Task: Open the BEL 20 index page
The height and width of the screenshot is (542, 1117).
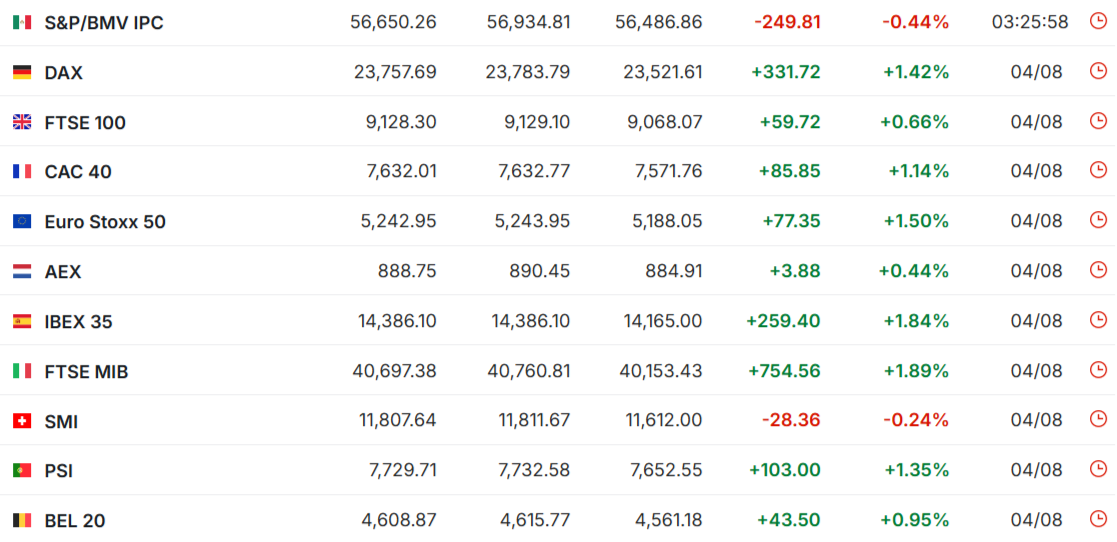Action: [x=75, y=521]
